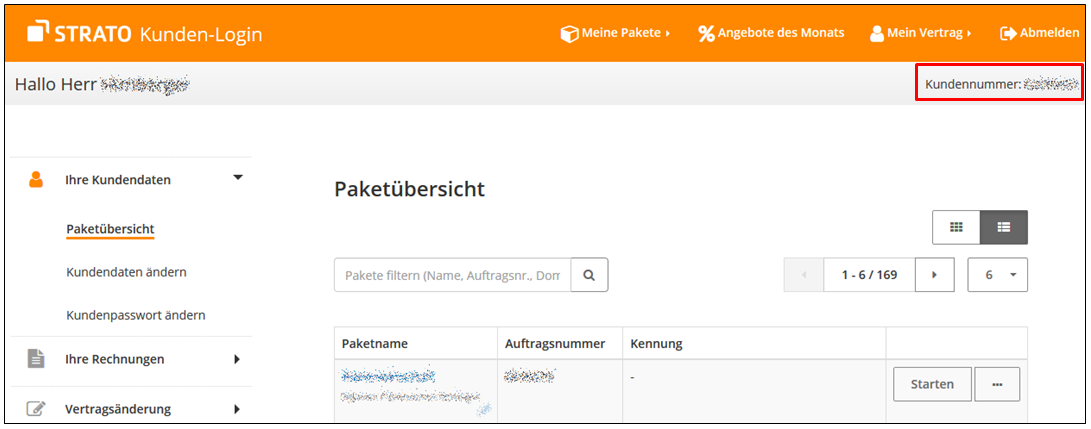Click the percent icon for Angebote des Monats
This screenshot has width=1091, height=429.
706,33
